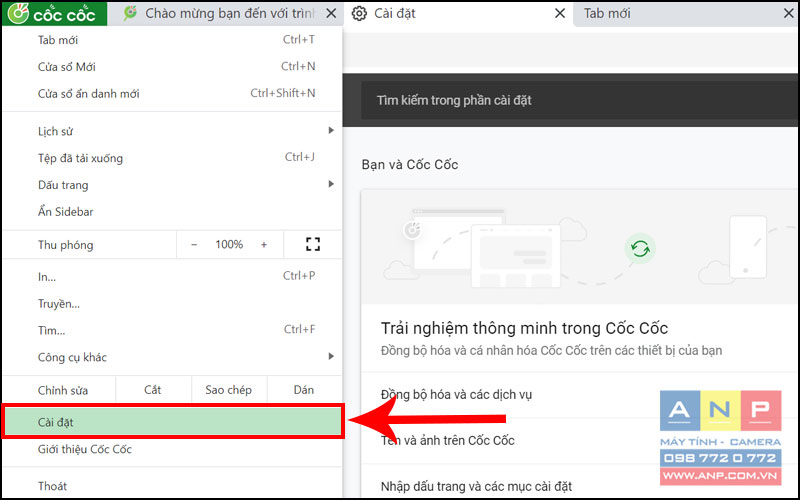The height and width of the screenshot is (500, 800).
Task: Click the 100% zoom value
Action: click(x=229, y=244)
